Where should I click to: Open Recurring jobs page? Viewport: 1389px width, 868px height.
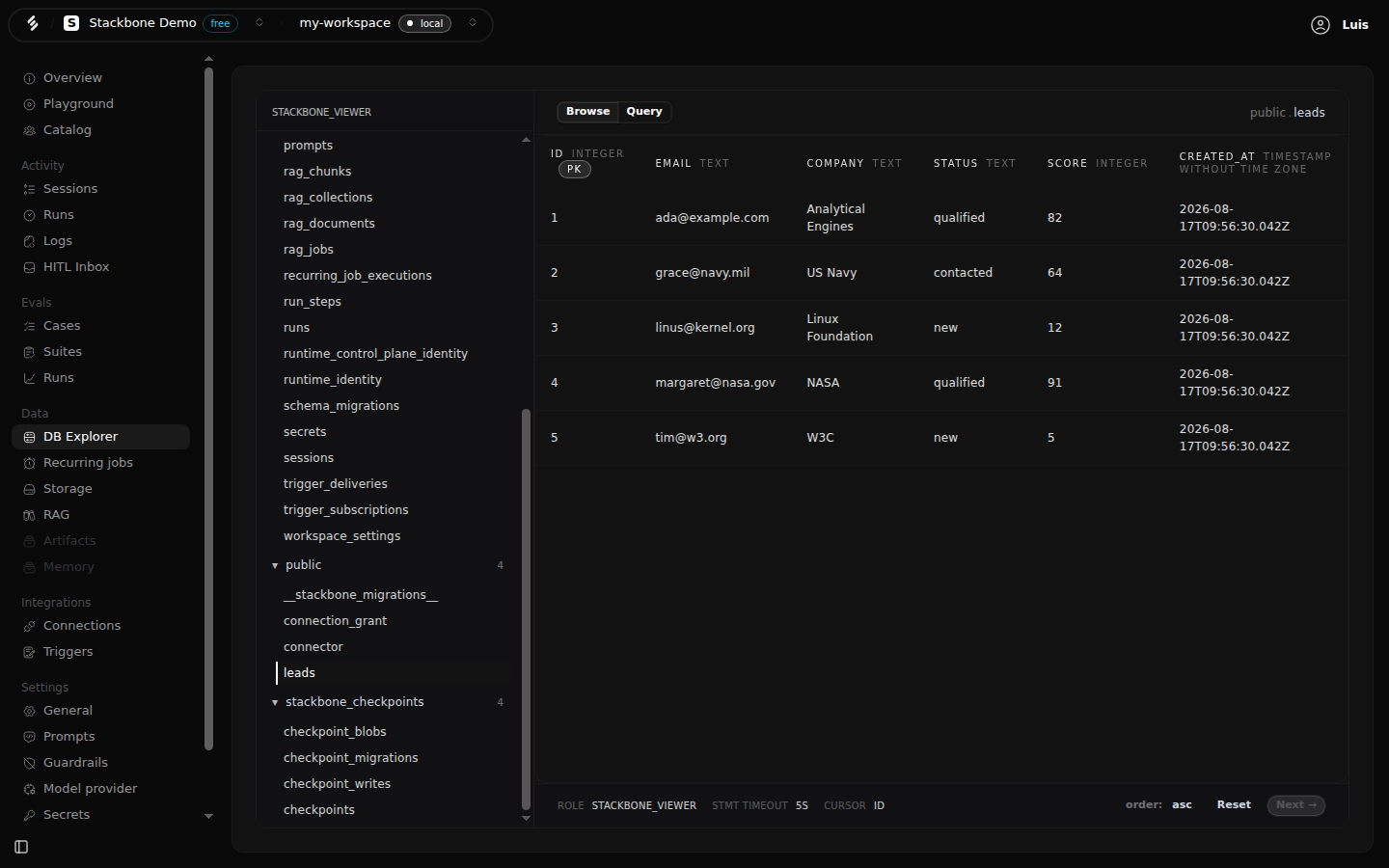(x=100, y=463)
